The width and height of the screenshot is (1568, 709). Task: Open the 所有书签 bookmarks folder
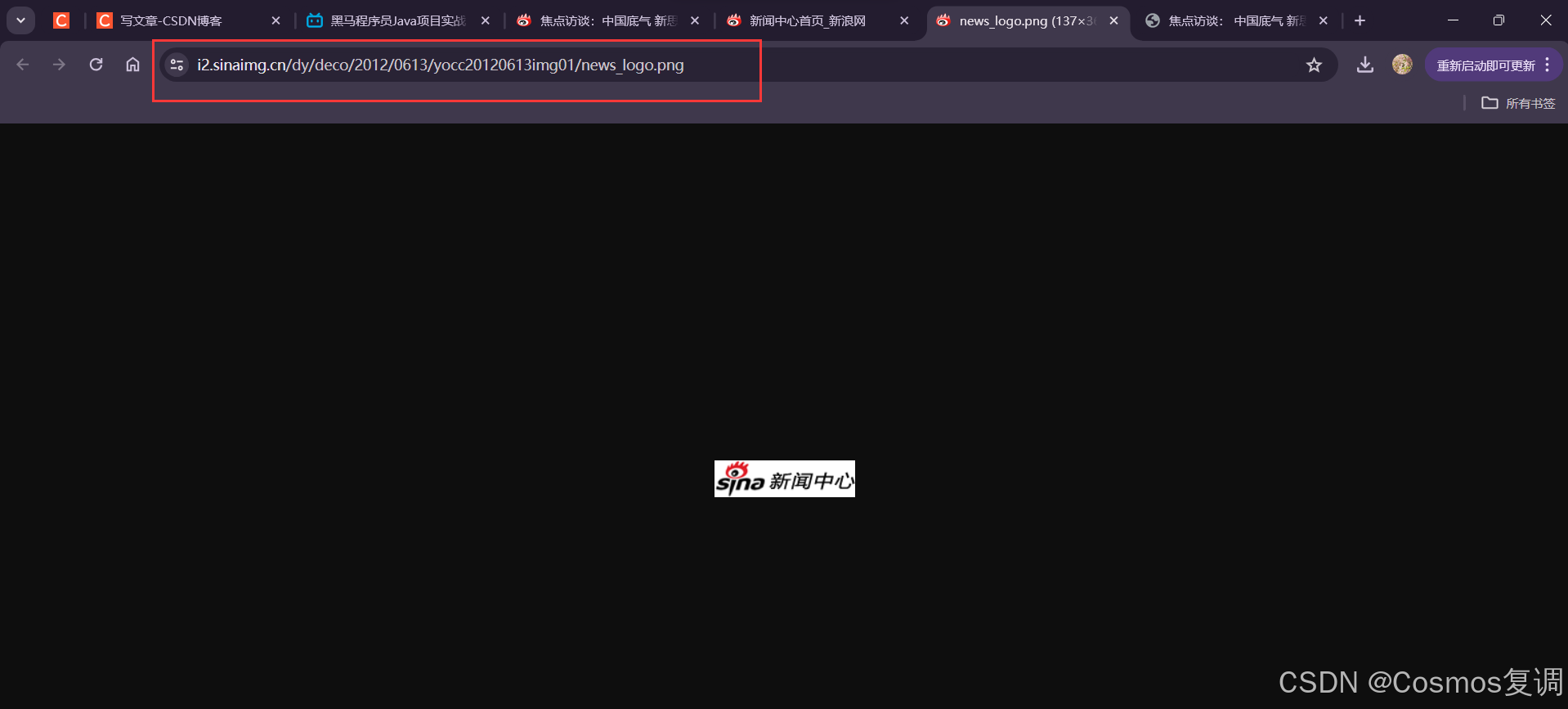(1519, 103)
